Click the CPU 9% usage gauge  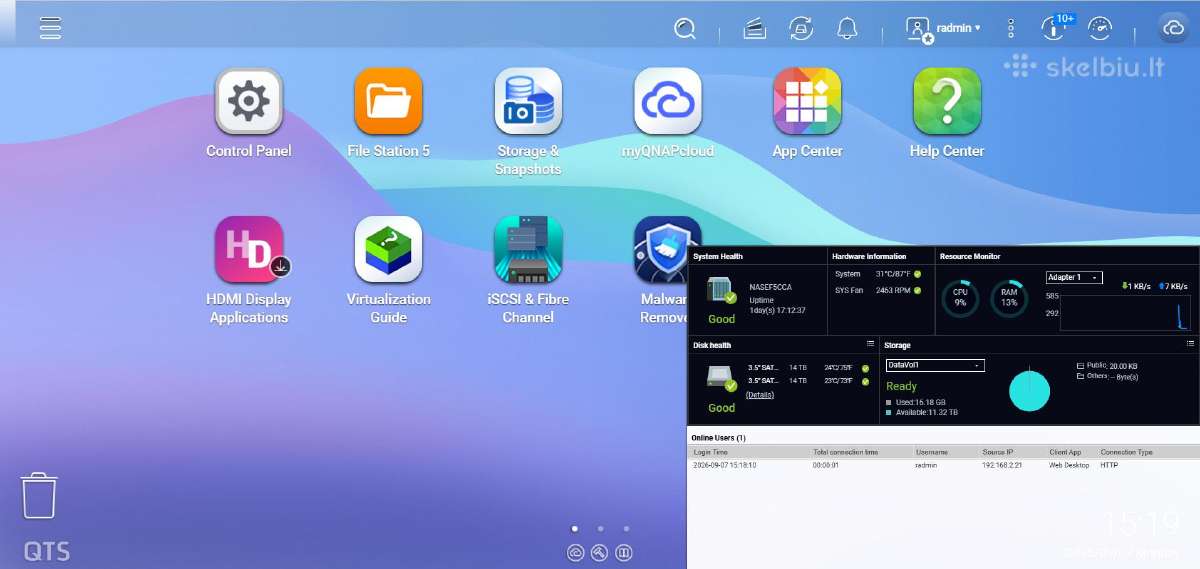(960, 298)
